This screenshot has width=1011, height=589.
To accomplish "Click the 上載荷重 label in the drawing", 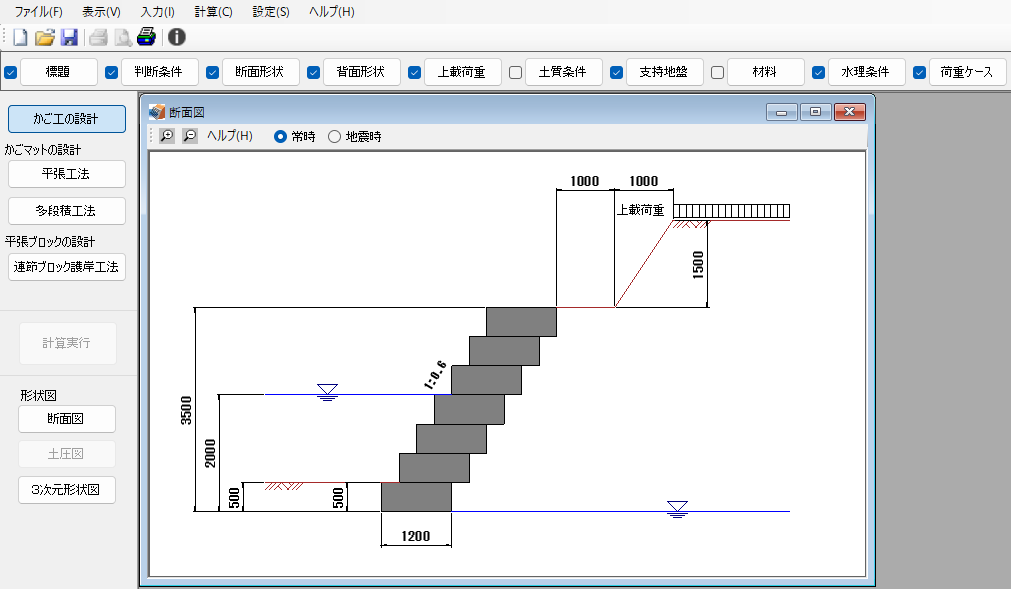I will 640,210.
